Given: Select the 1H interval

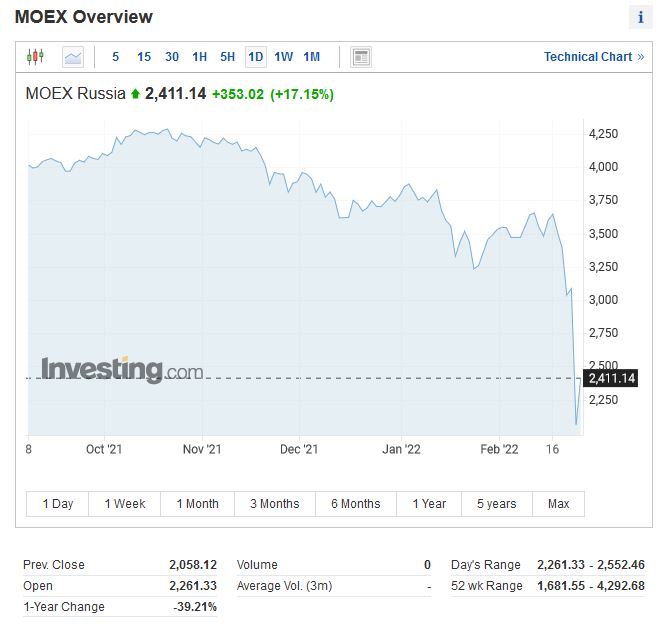Looking at the screenshot, I should point(200,57).
